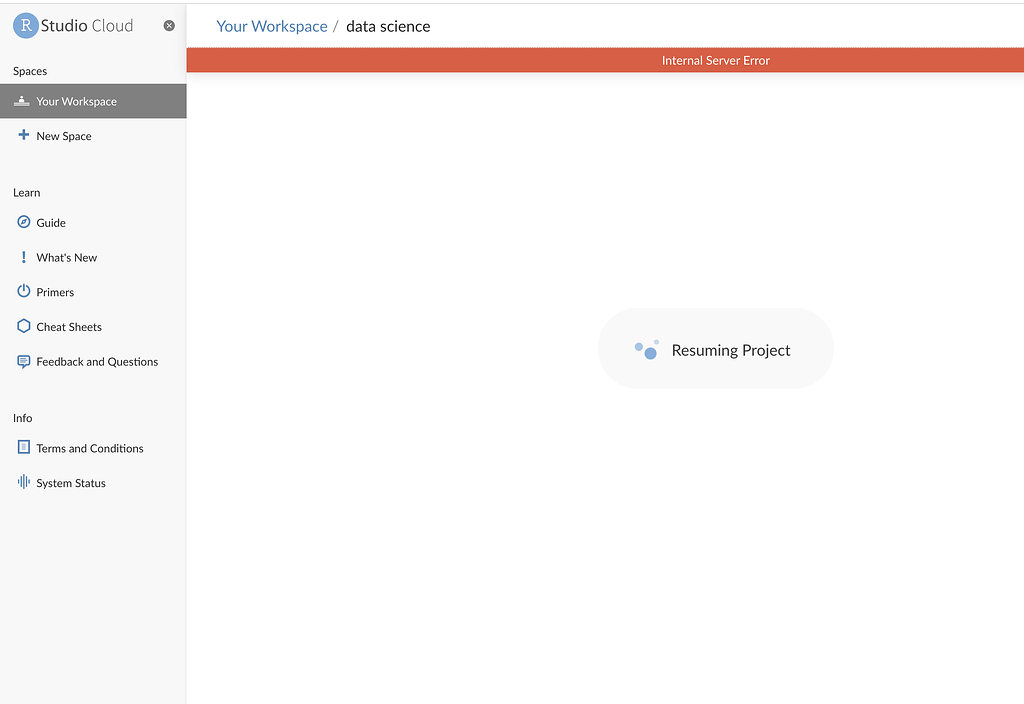Image resolution: width=1024 pixels, height=704 pixels.
Task: Click the Terms and Conditions document icon
Action: click(24, 447)
